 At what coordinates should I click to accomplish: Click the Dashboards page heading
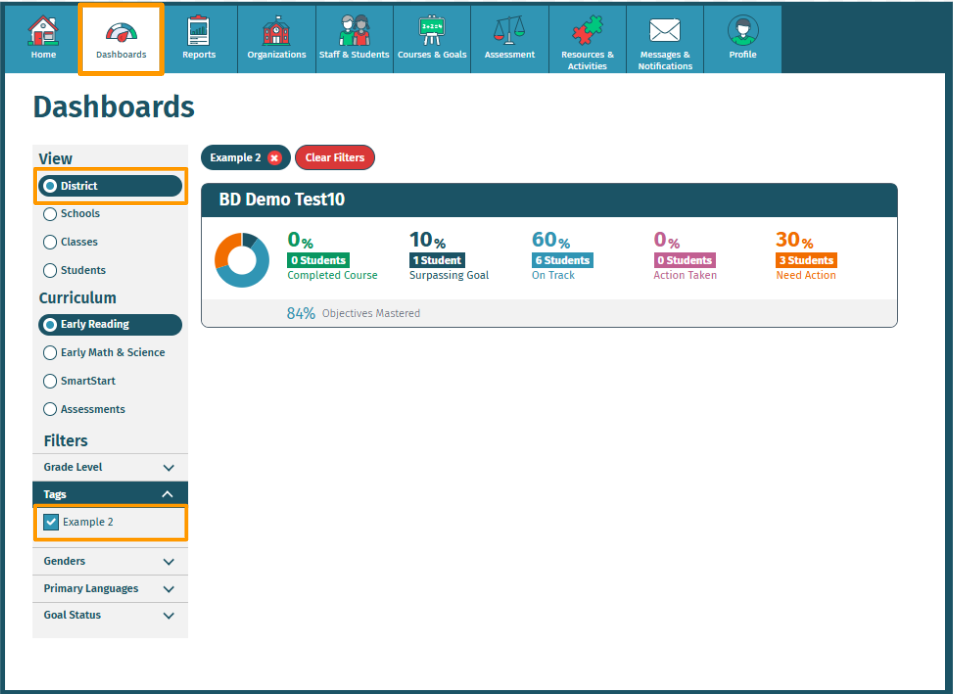114,107
